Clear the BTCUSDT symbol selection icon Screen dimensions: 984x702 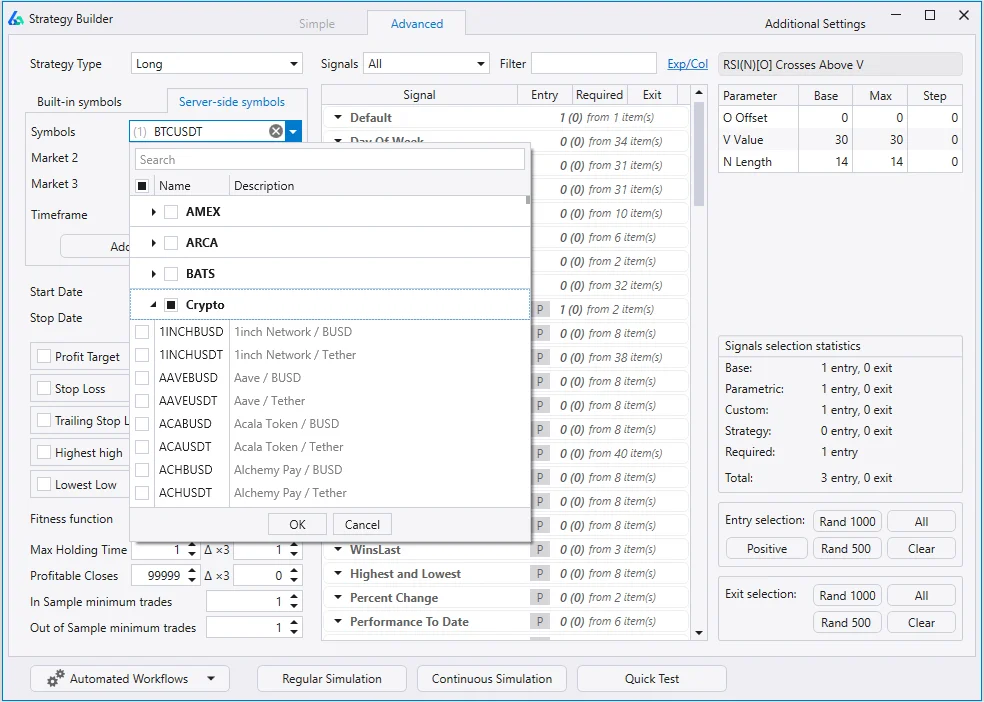(x=275, y=131)
